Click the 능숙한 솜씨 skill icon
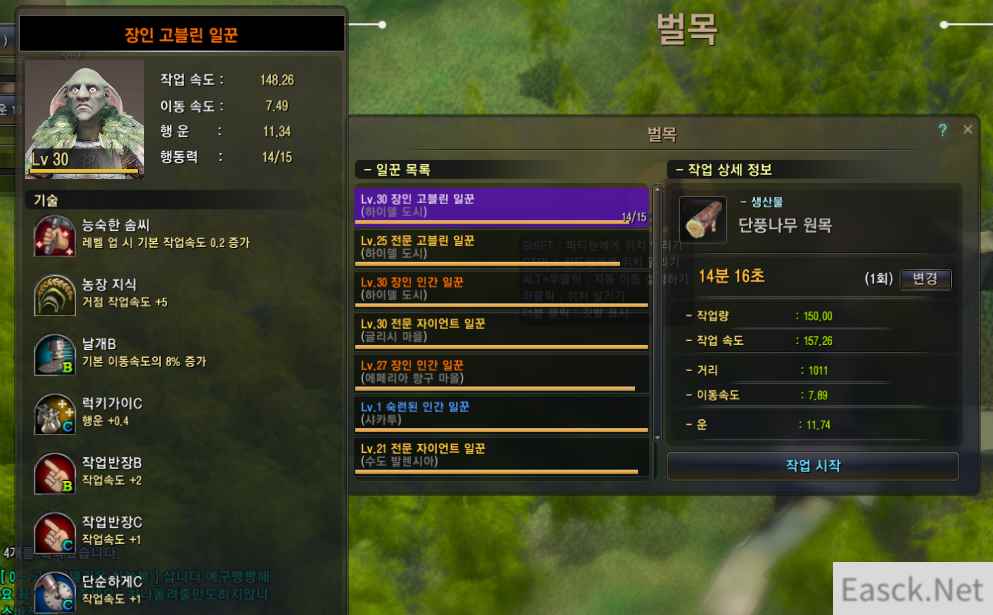This screenshot has height=615, width=993. click(x=54, y=236)
